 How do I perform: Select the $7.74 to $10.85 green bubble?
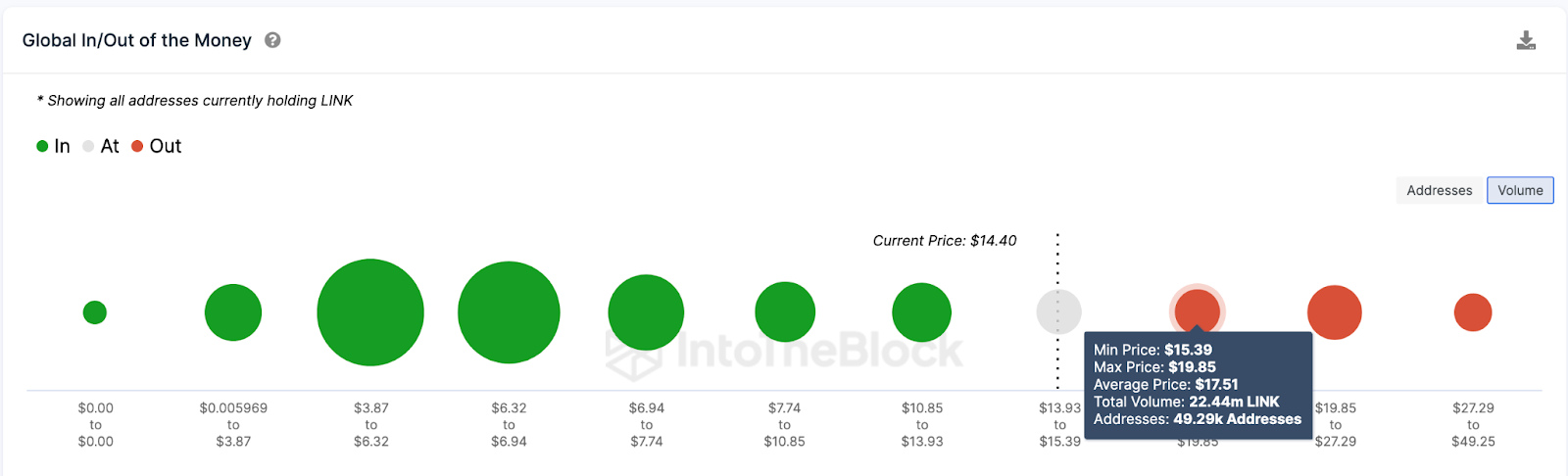point(785,312)
